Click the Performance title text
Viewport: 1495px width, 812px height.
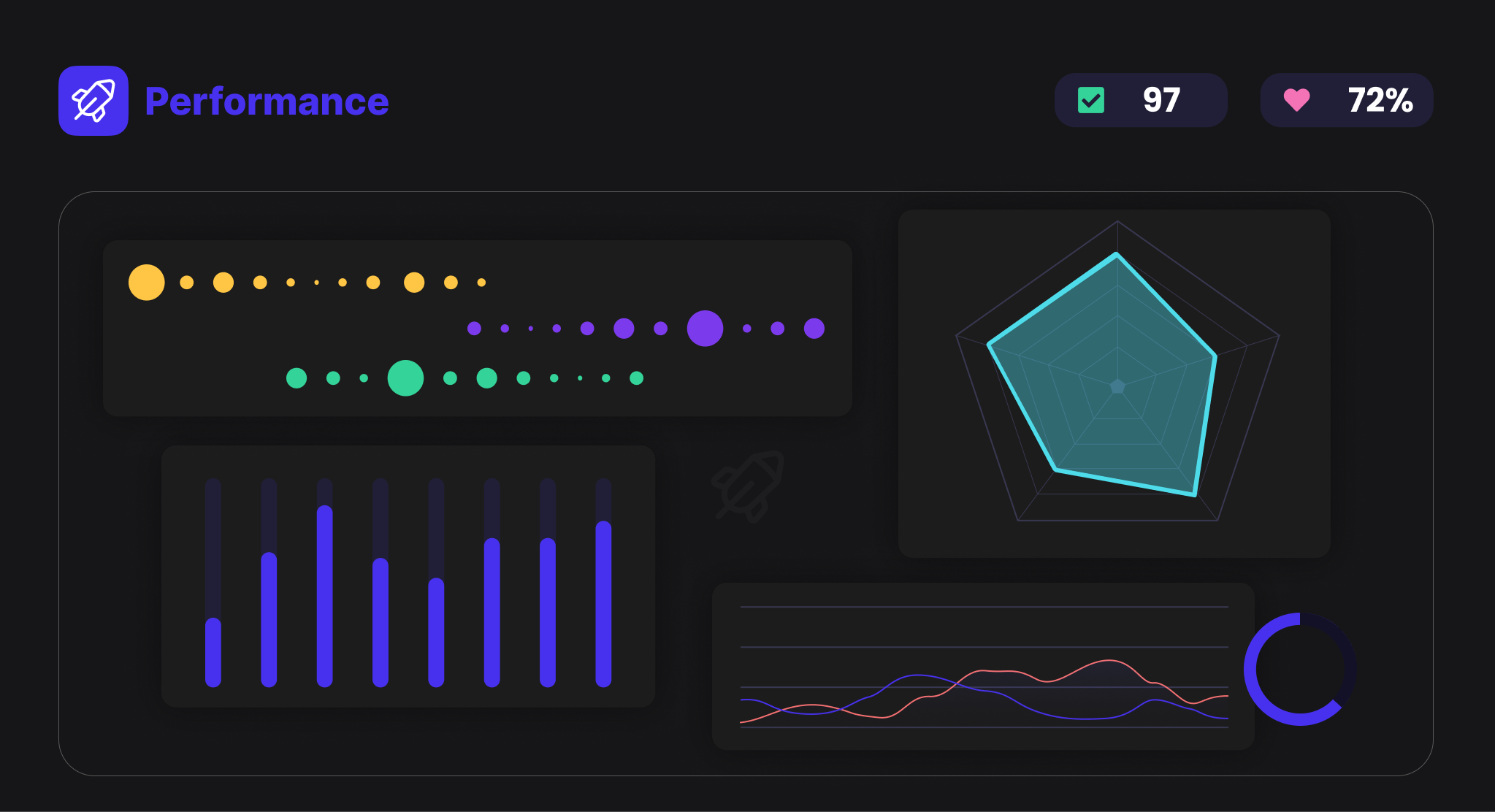[x=267, y=101]
